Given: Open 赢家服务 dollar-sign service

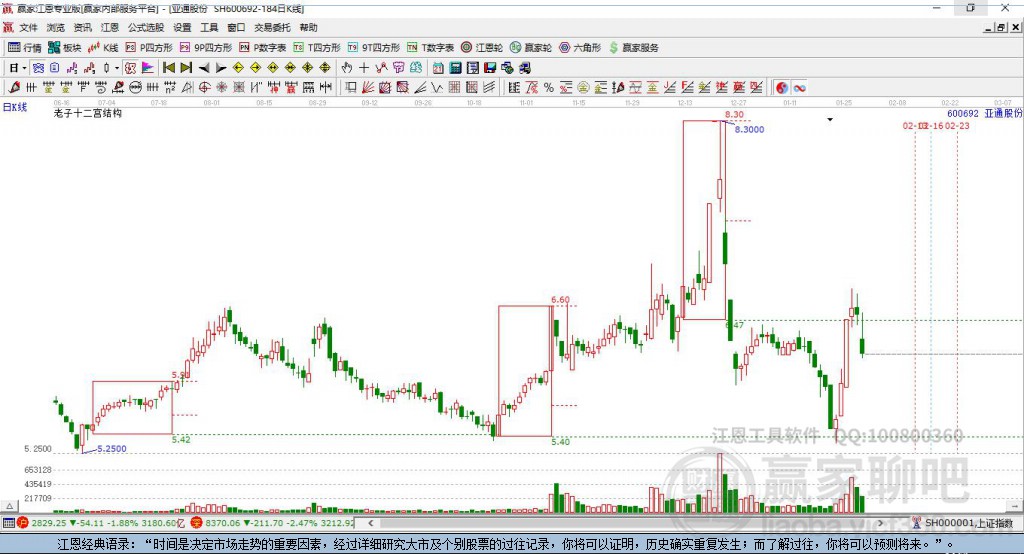Looking at the screenshot, I should (x=633, y=48).
